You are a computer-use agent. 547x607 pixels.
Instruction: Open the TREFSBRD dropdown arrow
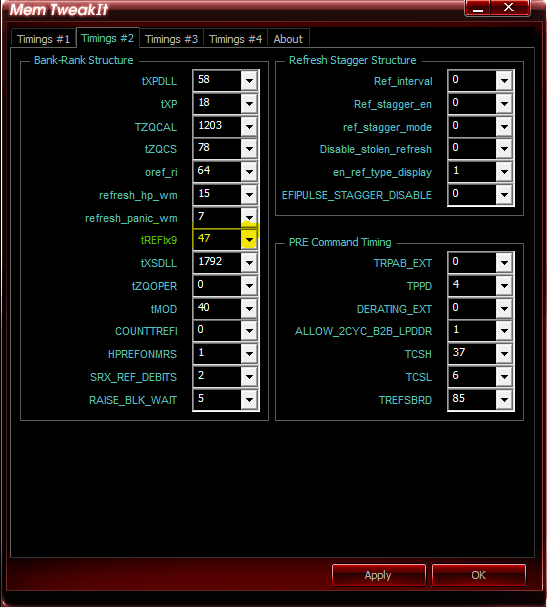[504, 400]
